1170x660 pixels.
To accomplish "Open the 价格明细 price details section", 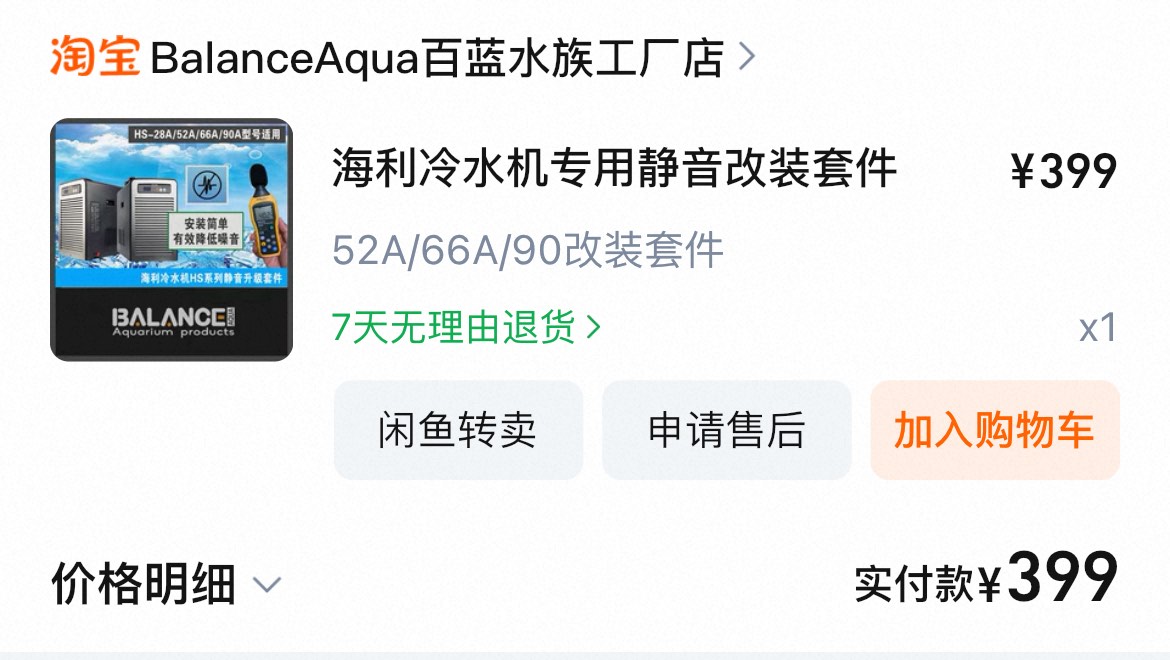I will 144,584.
